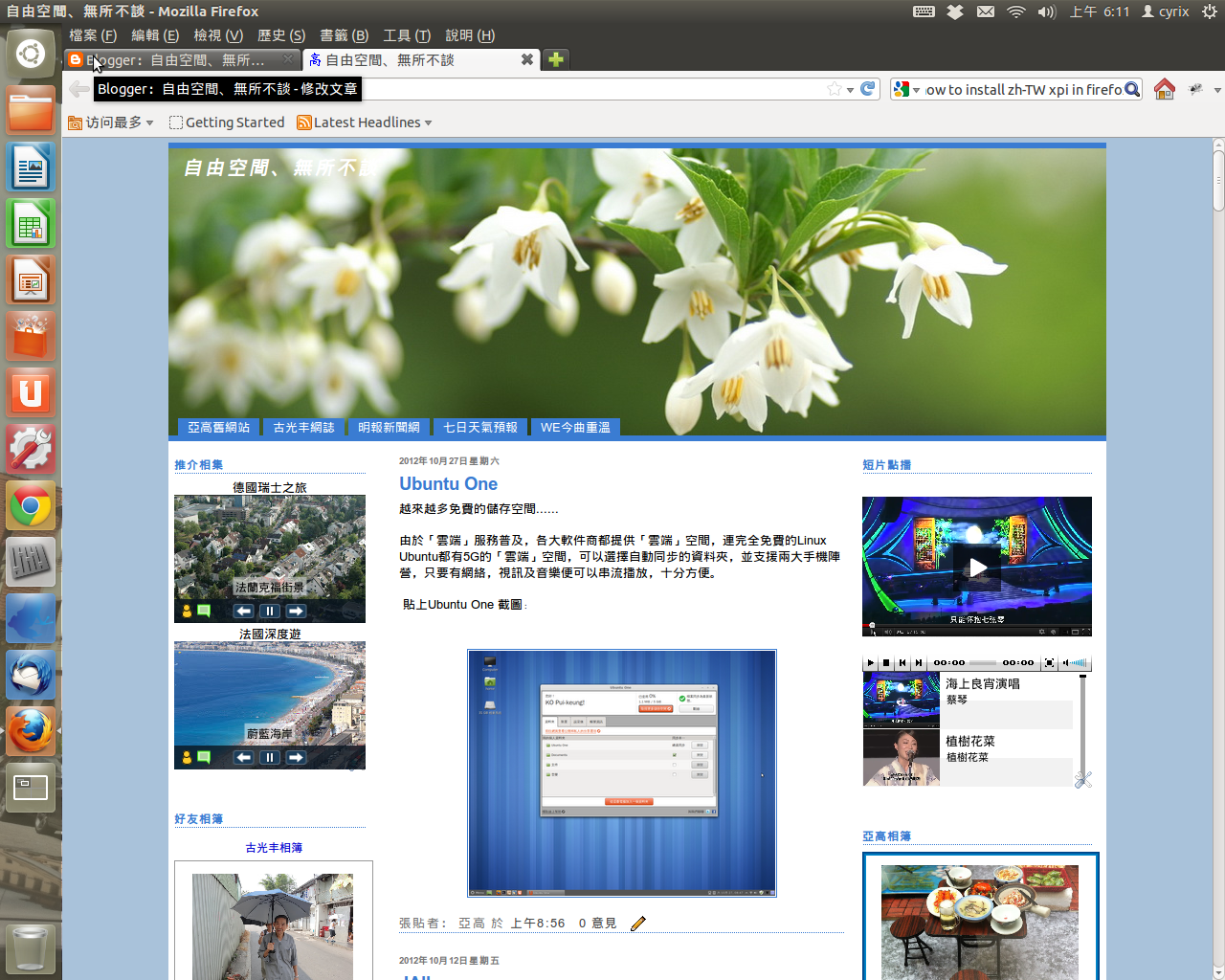Close the 自由空間、無所不談 tab
Screen dimensions: 1225x980
526,59
